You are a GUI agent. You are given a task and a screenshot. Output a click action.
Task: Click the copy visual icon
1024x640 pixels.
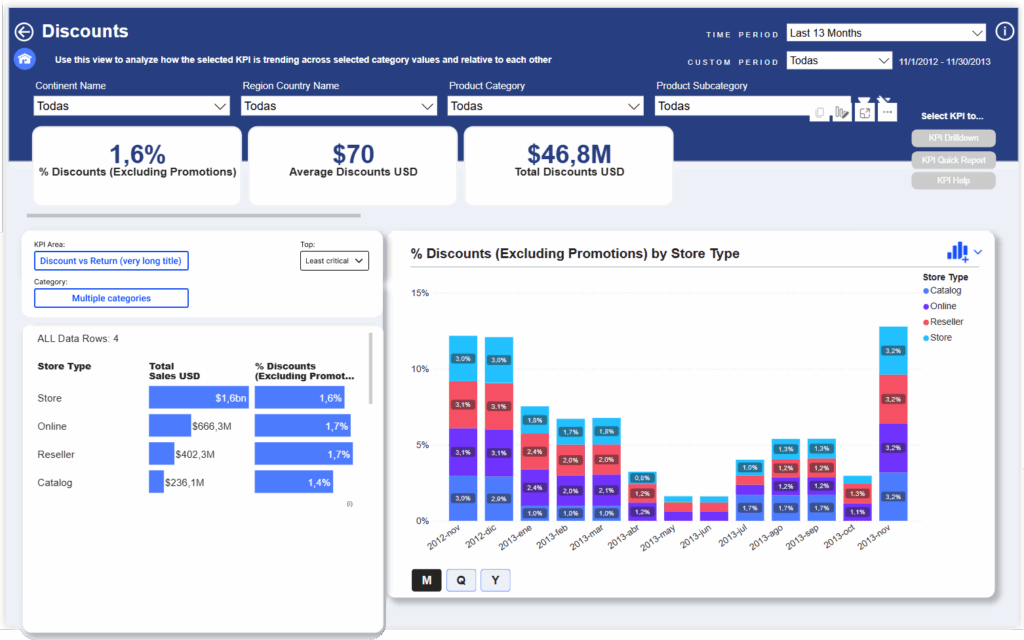pos(820,113)
